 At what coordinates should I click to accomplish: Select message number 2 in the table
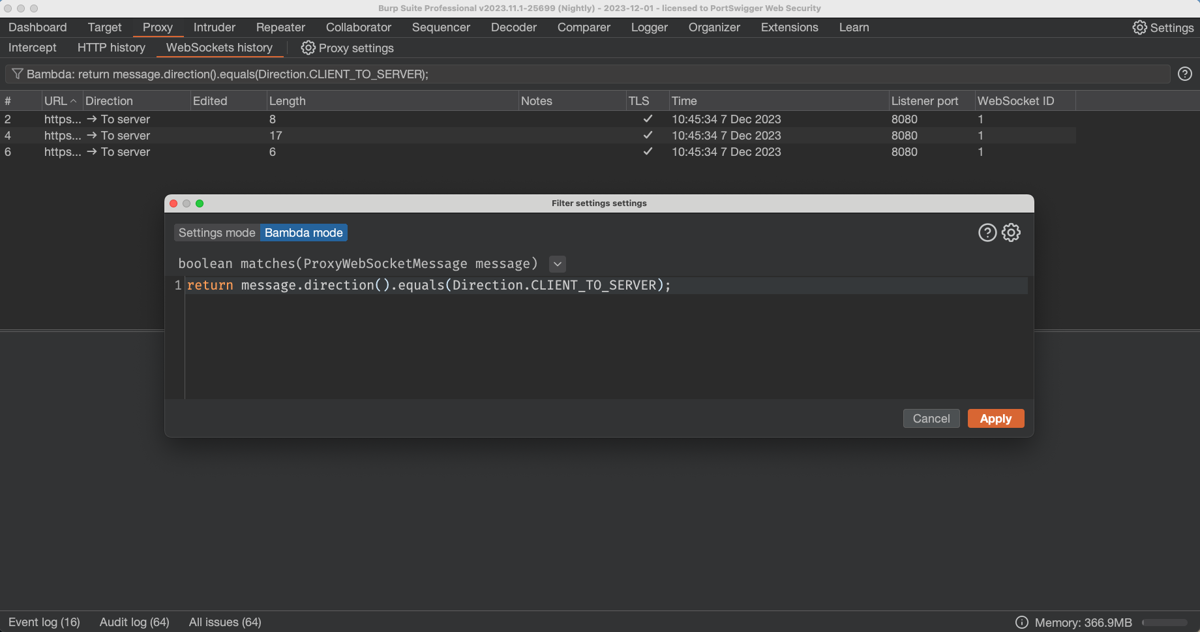point(8,119)
